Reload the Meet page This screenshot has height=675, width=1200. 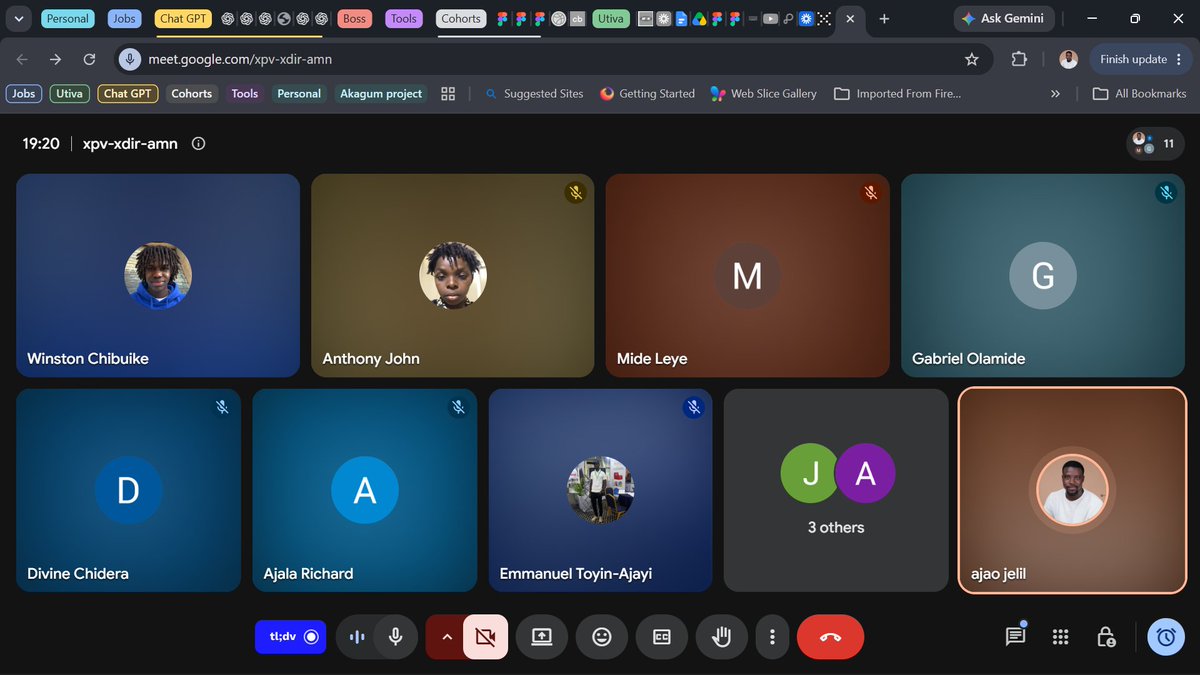(90, 59)
